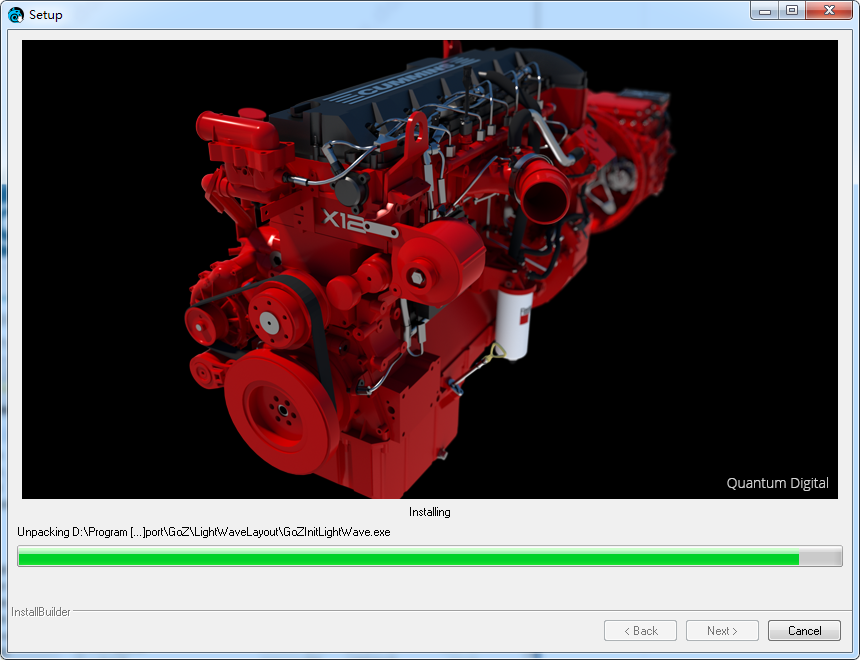Minimize the Setup window
Viewport: 860px width, 660px height.
click(765, 10)
